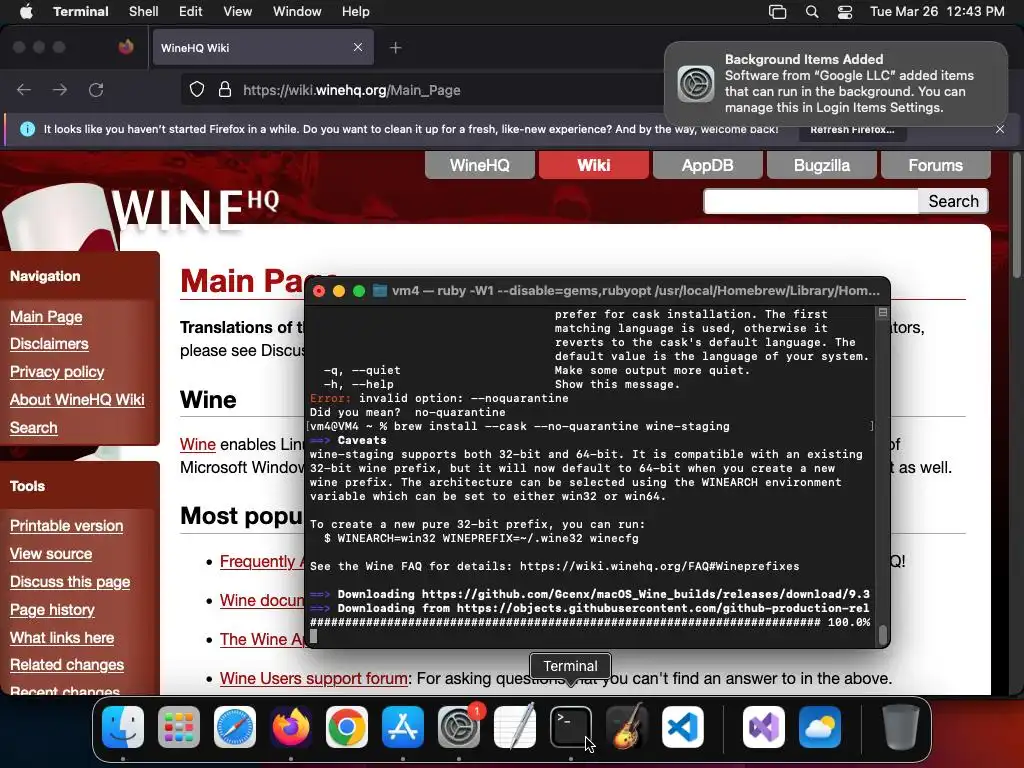1024x768 pixels.
Task: Click the wiki Search button
Action: tap(953, 201)
